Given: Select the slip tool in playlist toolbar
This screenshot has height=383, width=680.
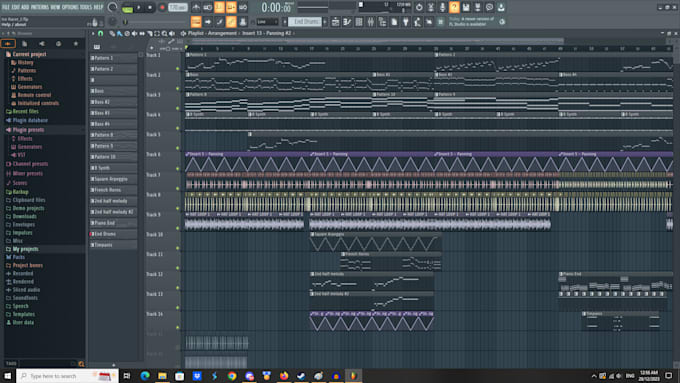Looking at the screenshot, I should pos(142,33).
